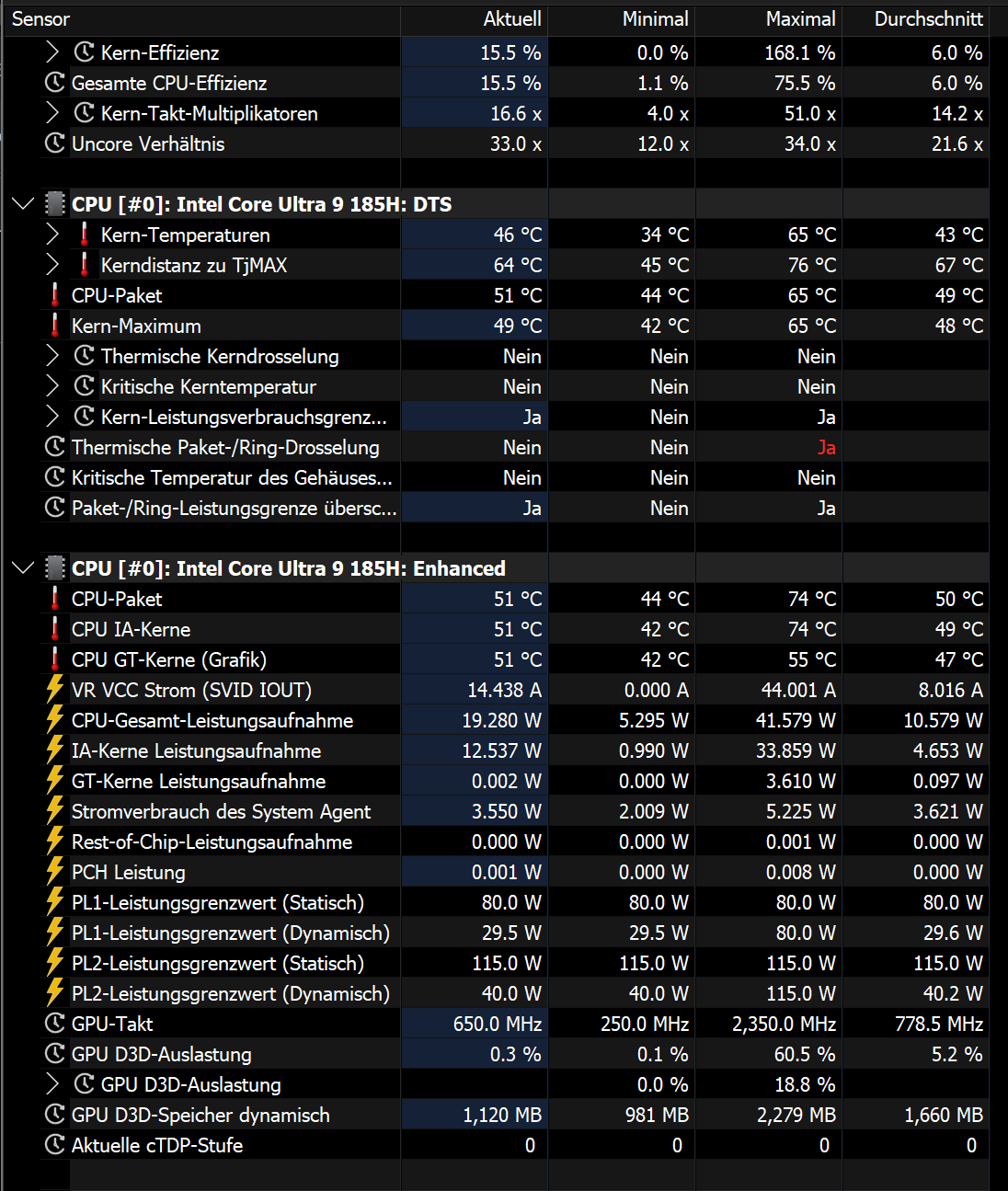Click the 41.579 W maximum value
Image resolution: width=1008 pixels, height=1191 pixels.
[x=796, y=720]
